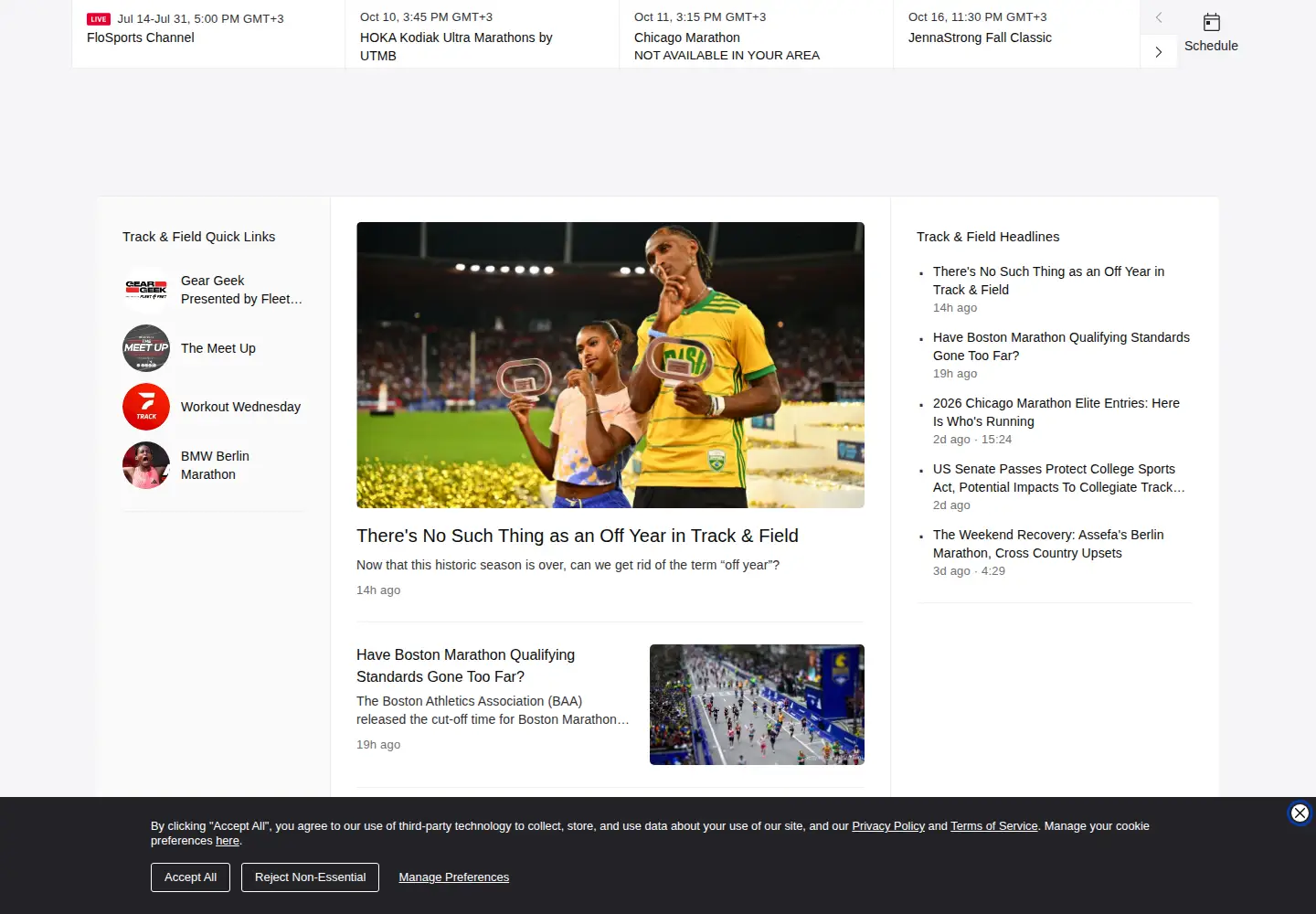Click the LIVE badge on FloSports Channel
This screenshot has height=914, width=1316.
click(x=99, y=19)
